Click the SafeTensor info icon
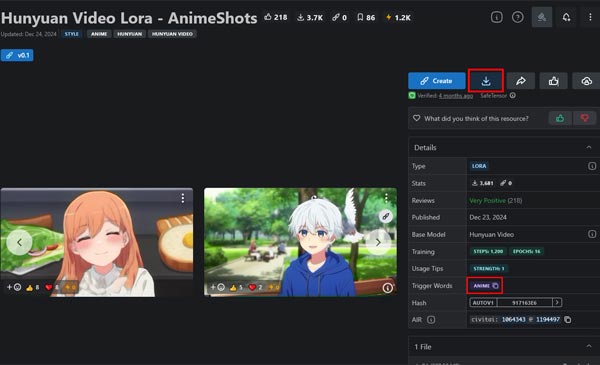 click(513, 95)
